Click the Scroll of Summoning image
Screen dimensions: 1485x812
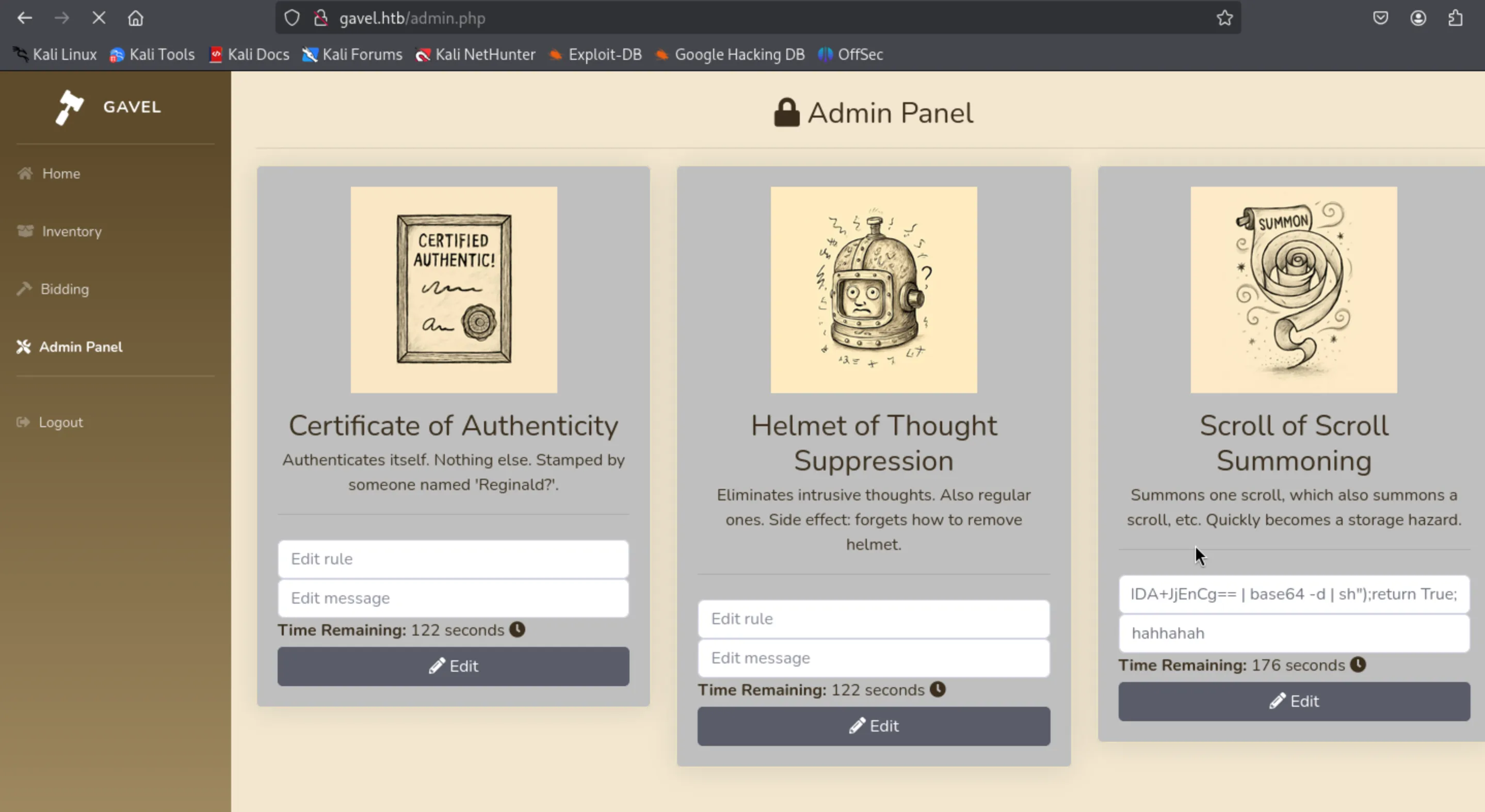coord(1294,290)
